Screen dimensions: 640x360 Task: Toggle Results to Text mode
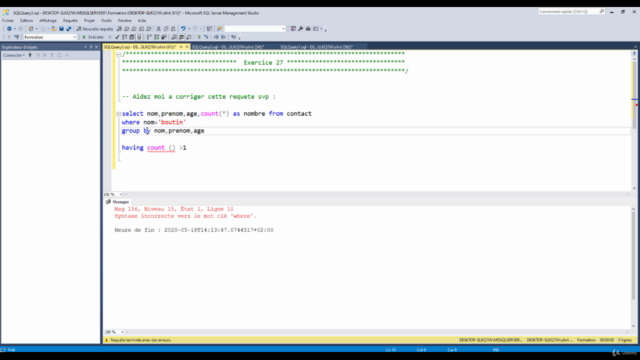pos(174,37)
